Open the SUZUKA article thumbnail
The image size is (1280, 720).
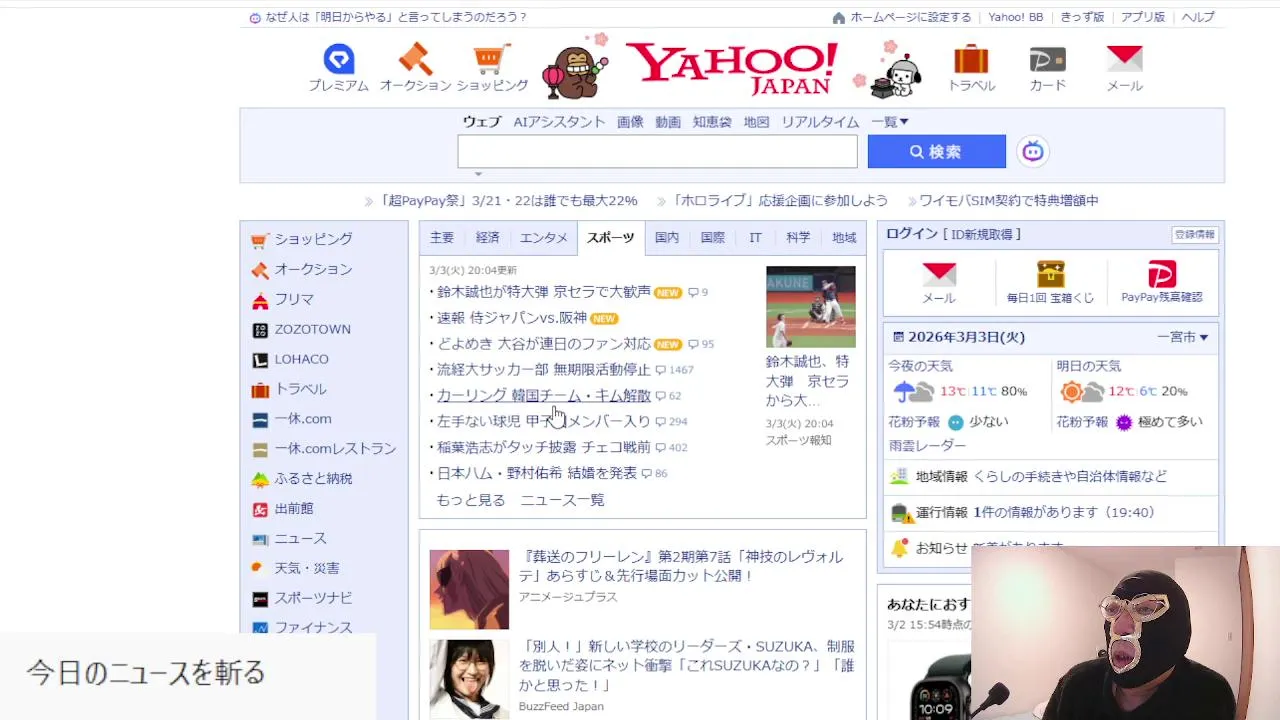click(469, 679)
